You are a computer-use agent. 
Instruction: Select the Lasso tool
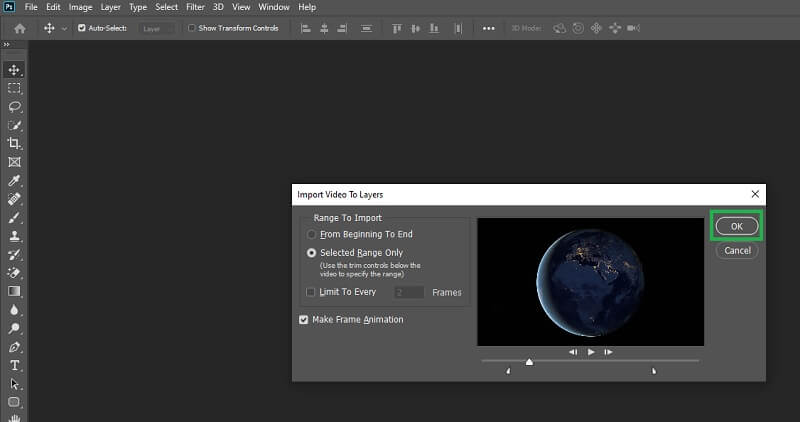click(14, 107)
